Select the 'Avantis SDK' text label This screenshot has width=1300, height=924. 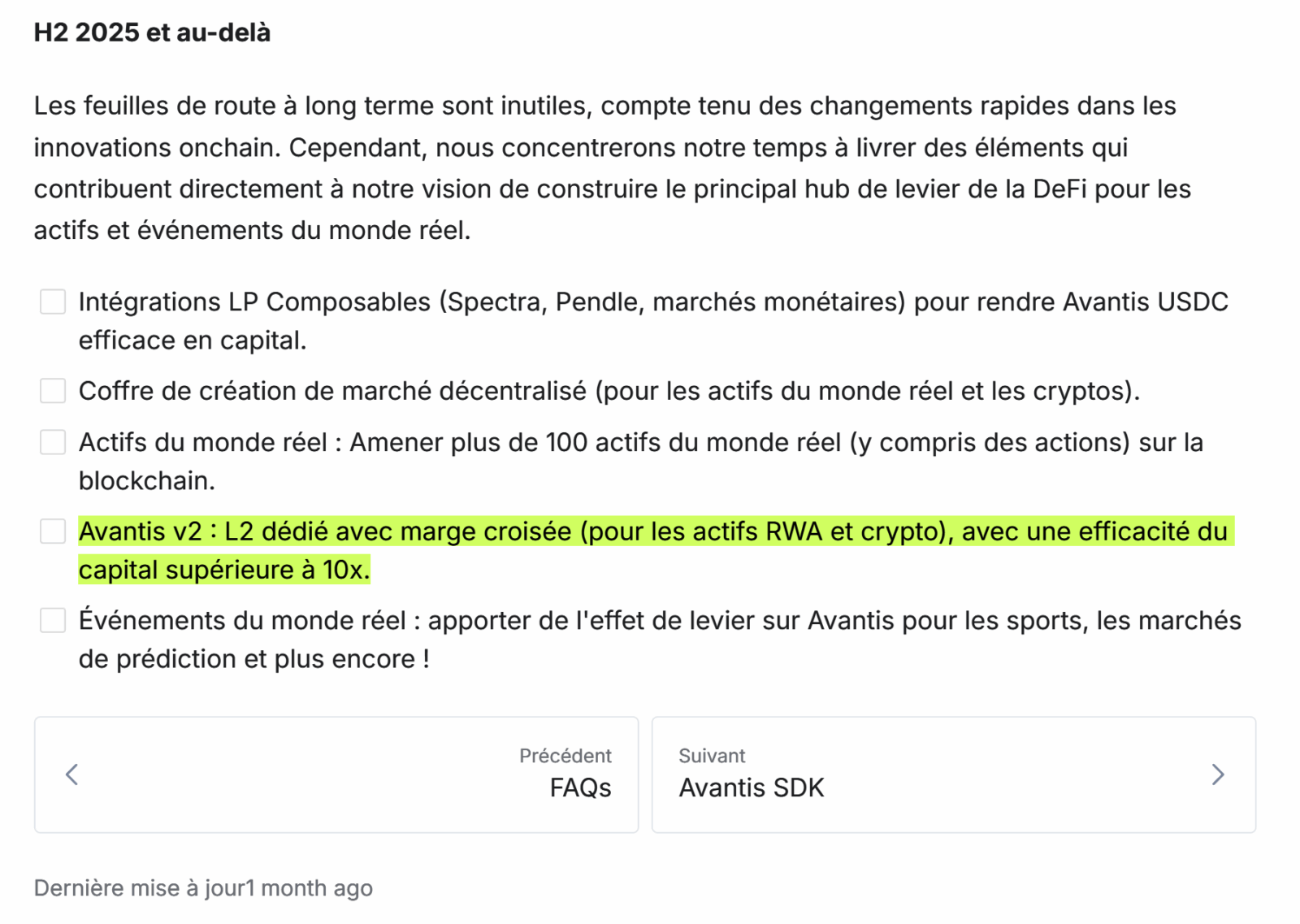click(751, 787)
